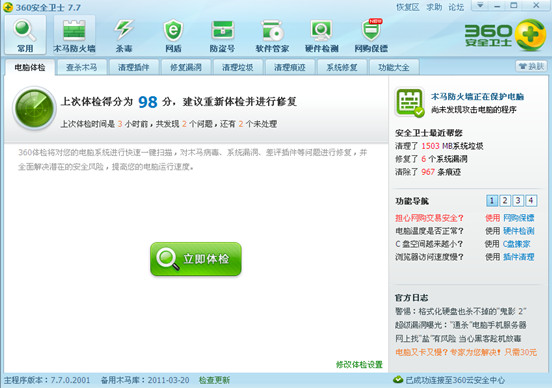Open the 硬件检测 hardware detection icon
Image resolution: width=552 pixels, height=388 pixels.
(322, 35)
